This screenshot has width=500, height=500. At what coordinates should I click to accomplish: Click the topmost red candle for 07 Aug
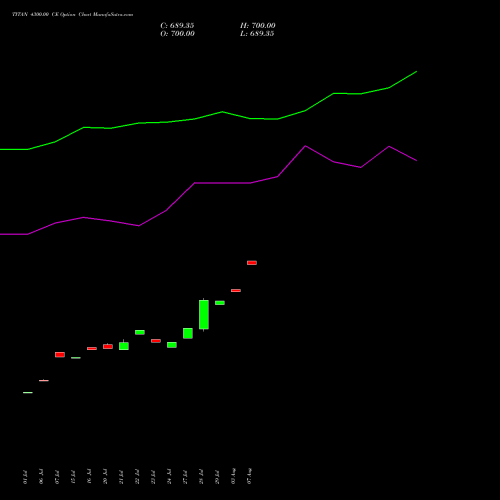tap(252, 263)
